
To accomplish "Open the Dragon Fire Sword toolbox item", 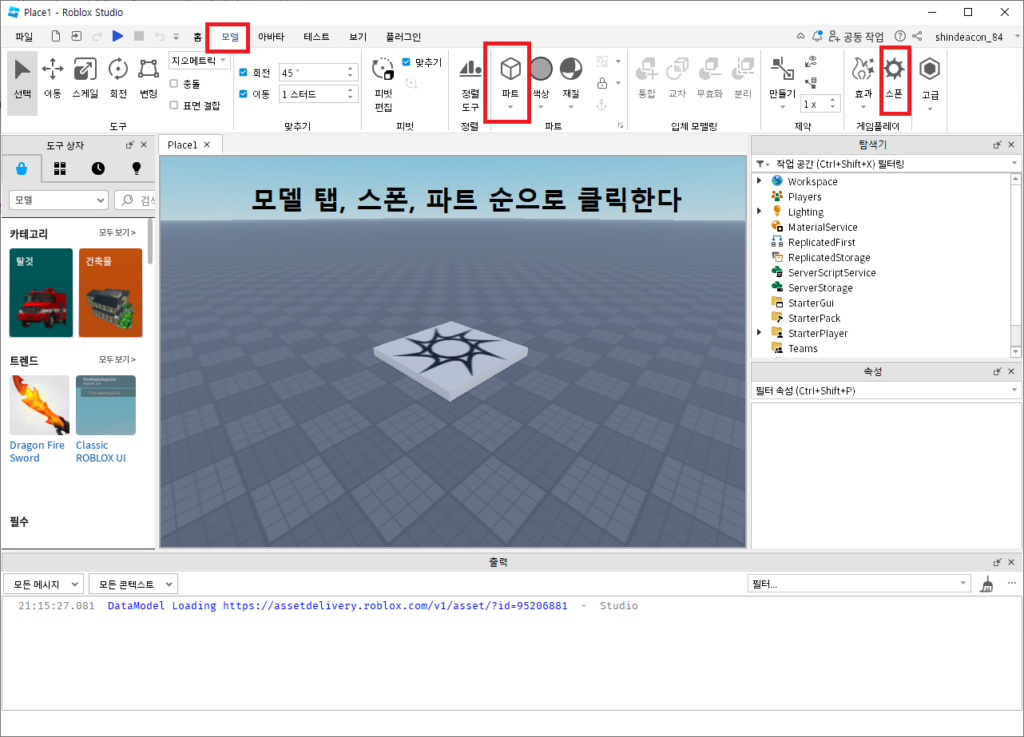I will [38, 406].
